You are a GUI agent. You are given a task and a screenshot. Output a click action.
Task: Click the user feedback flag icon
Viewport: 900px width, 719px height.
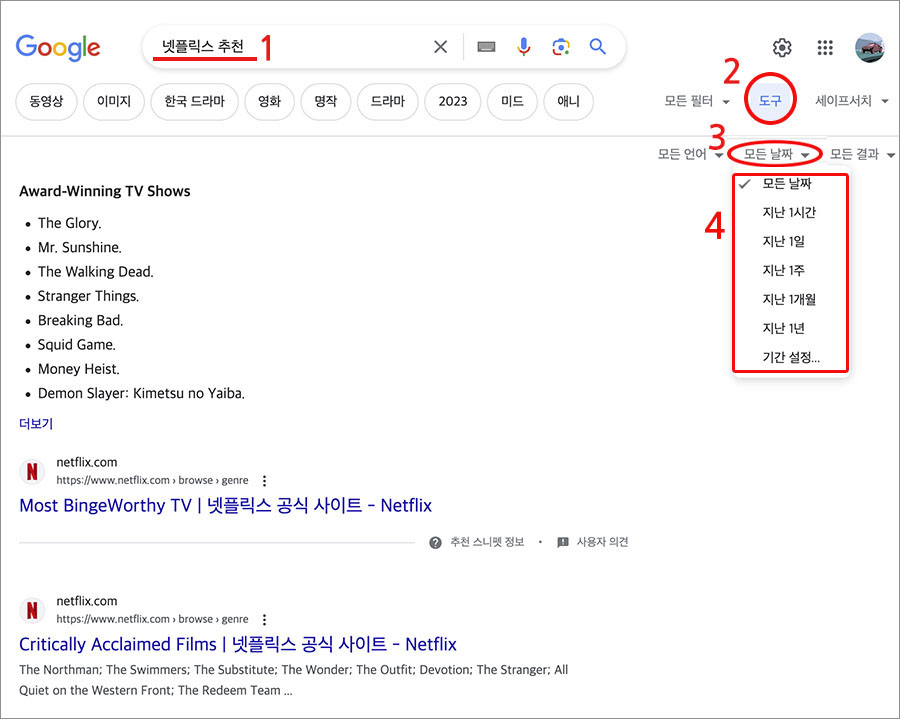(x=563, y=542)
